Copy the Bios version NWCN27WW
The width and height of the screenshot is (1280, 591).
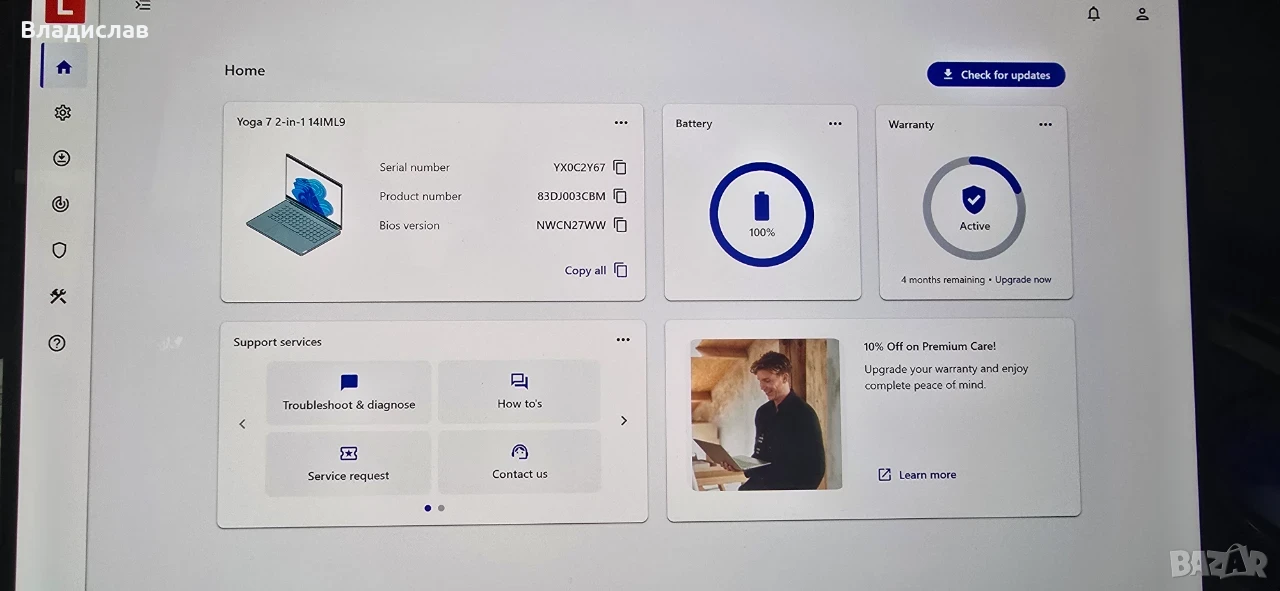tap(620, 225)
